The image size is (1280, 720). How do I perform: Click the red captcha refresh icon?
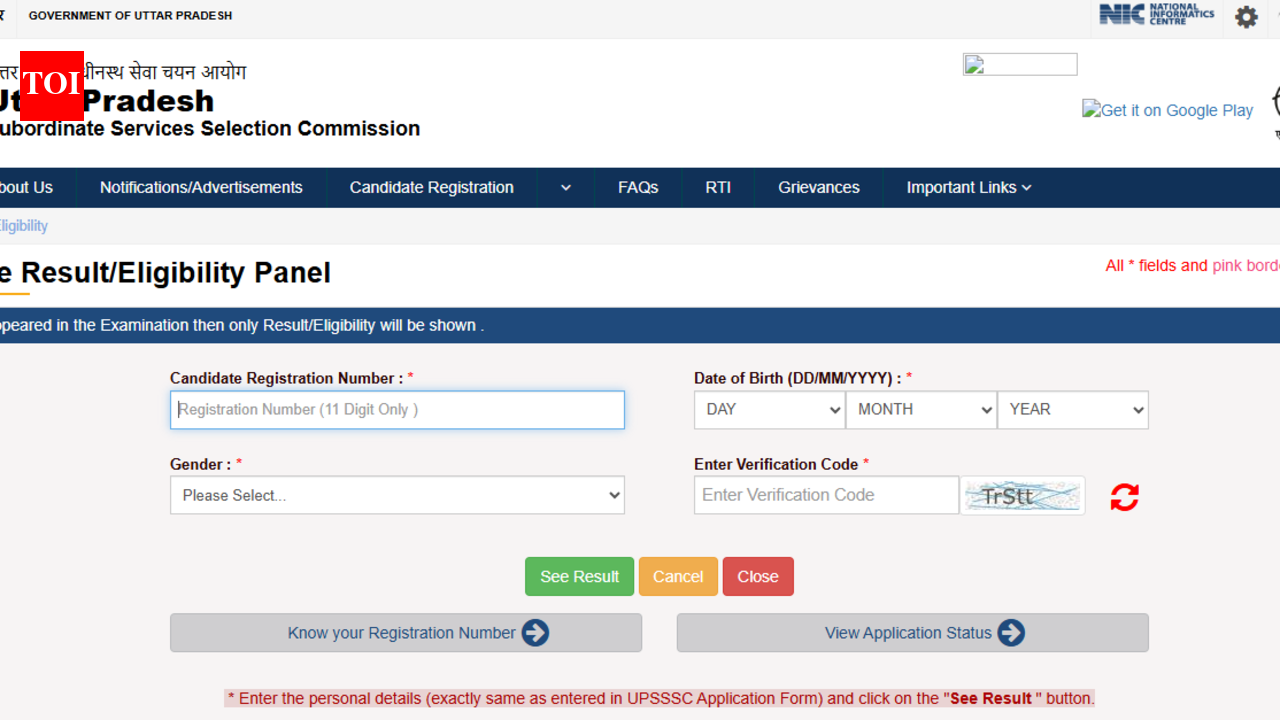[1124, 497]
